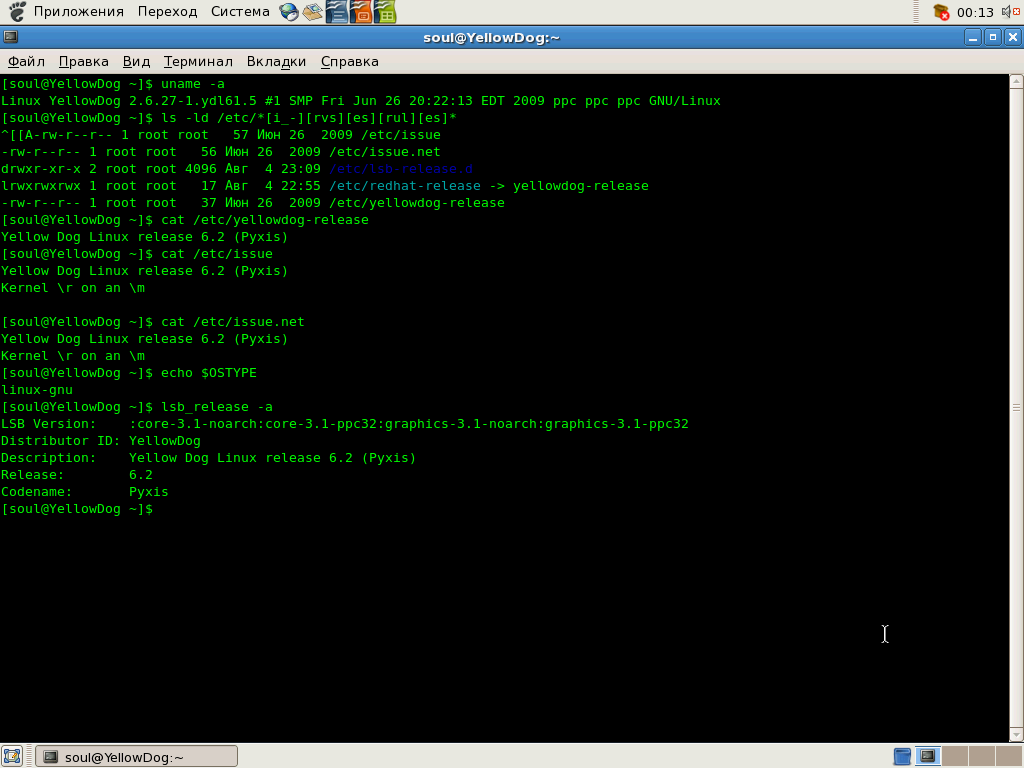This screenshot has width=1024, height=768.
Task: Select the active first workspace with terminal
Action: [927, 756]
